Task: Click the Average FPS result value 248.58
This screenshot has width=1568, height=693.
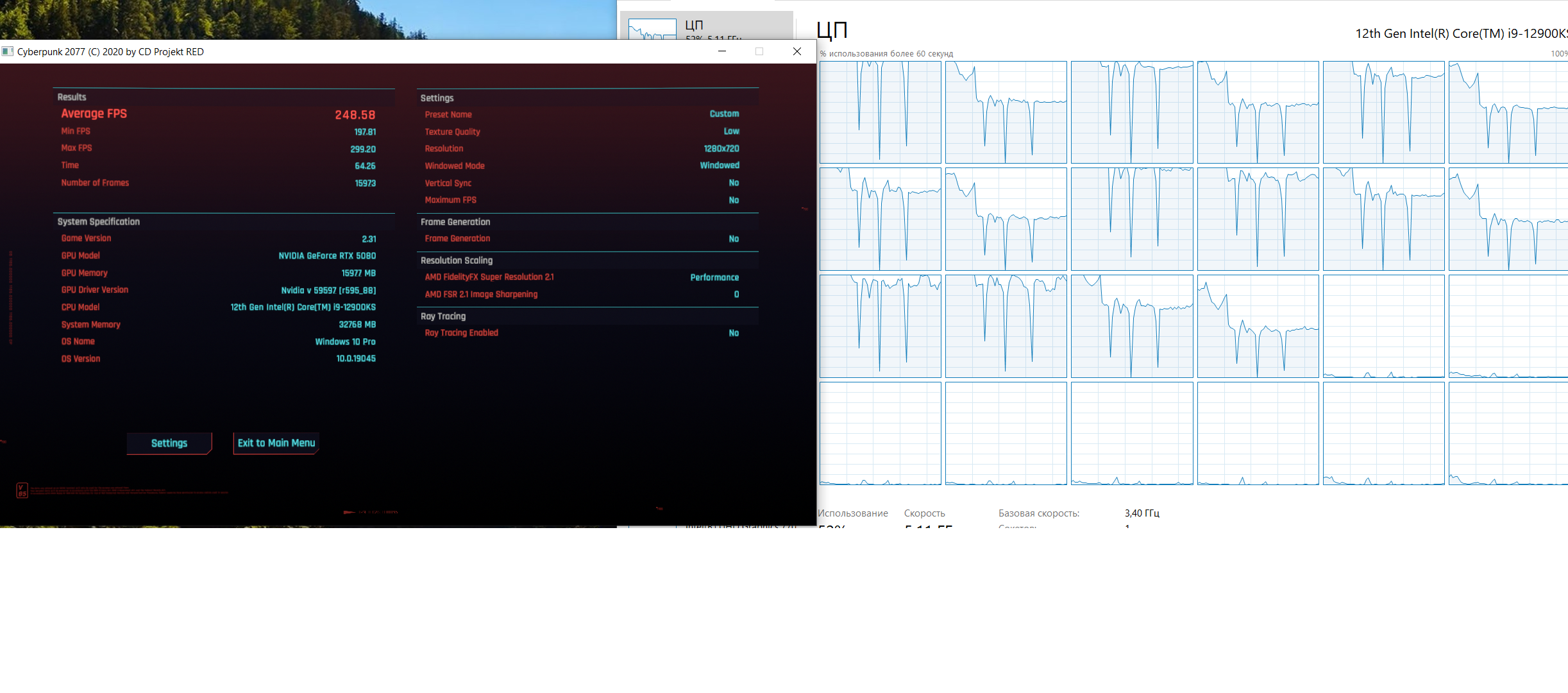Action: 355,115
